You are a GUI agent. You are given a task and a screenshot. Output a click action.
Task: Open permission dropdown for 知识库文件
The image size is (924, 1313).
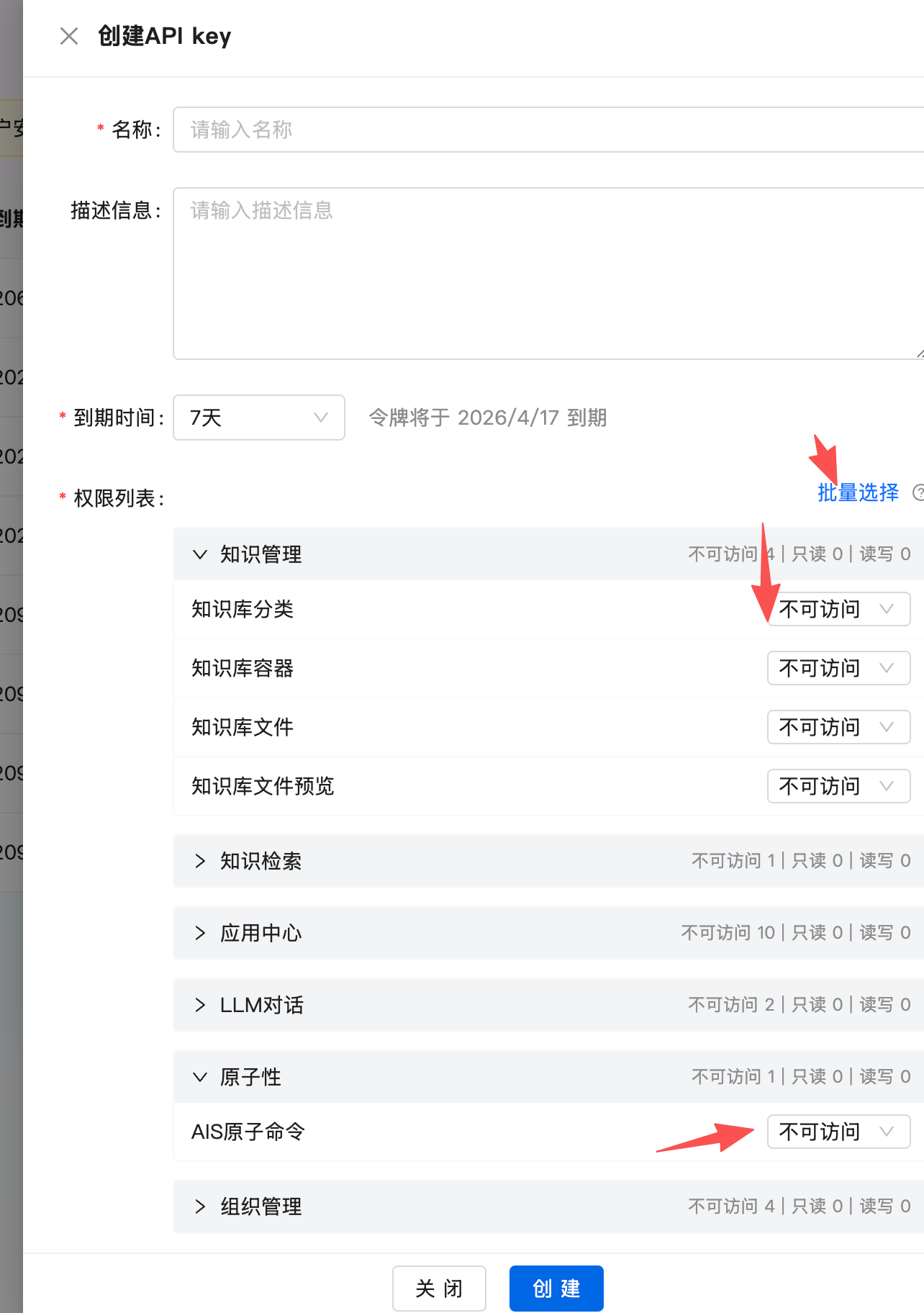click(838, 727)
